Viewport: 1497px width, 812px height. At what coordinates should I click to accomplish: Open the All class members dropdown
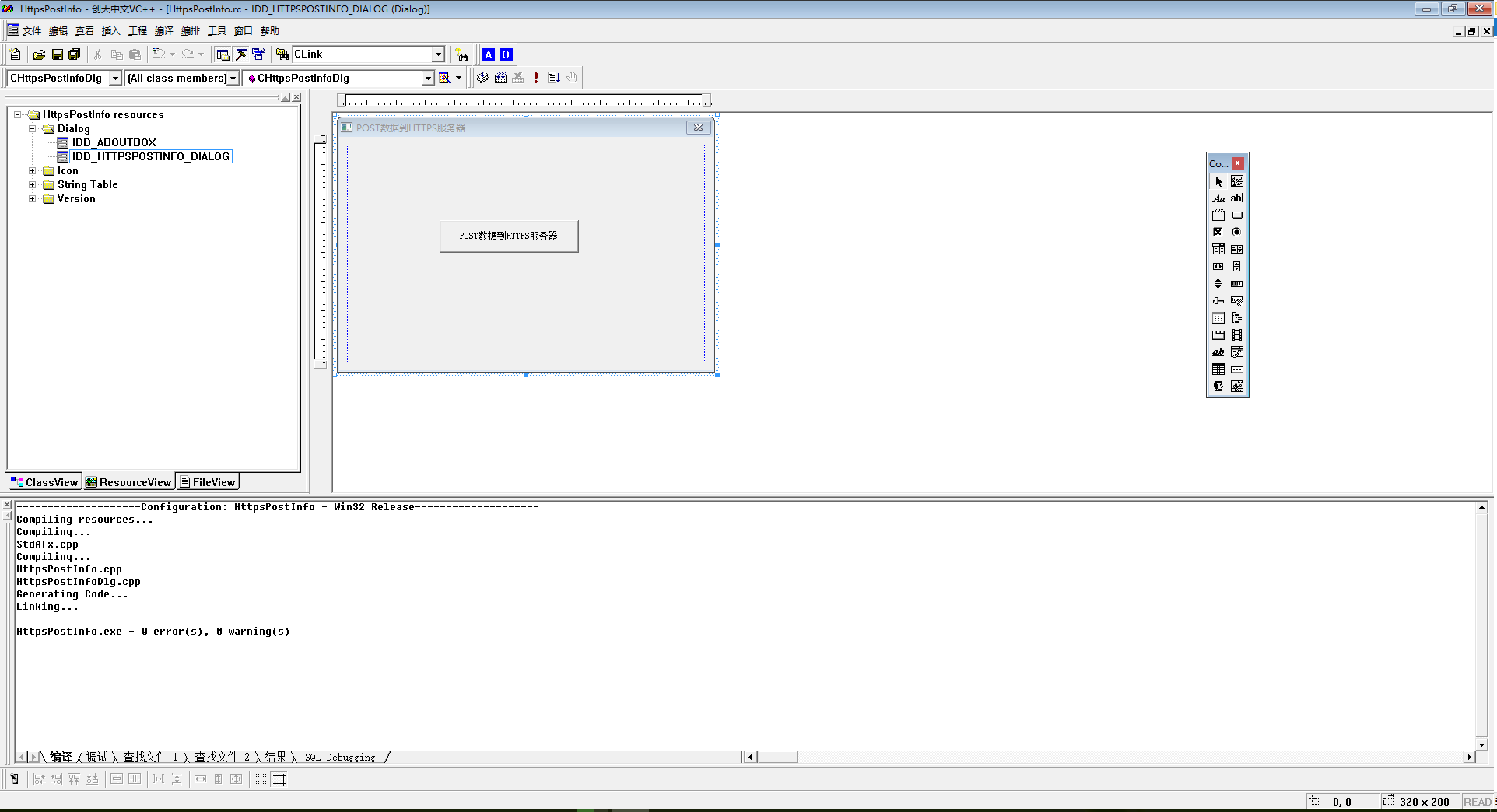click(233, 79)
